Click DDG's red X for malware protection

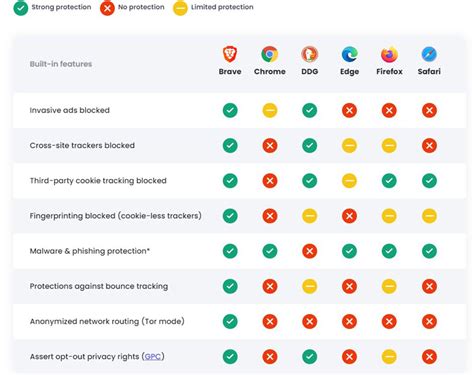(x=309, y=251)
